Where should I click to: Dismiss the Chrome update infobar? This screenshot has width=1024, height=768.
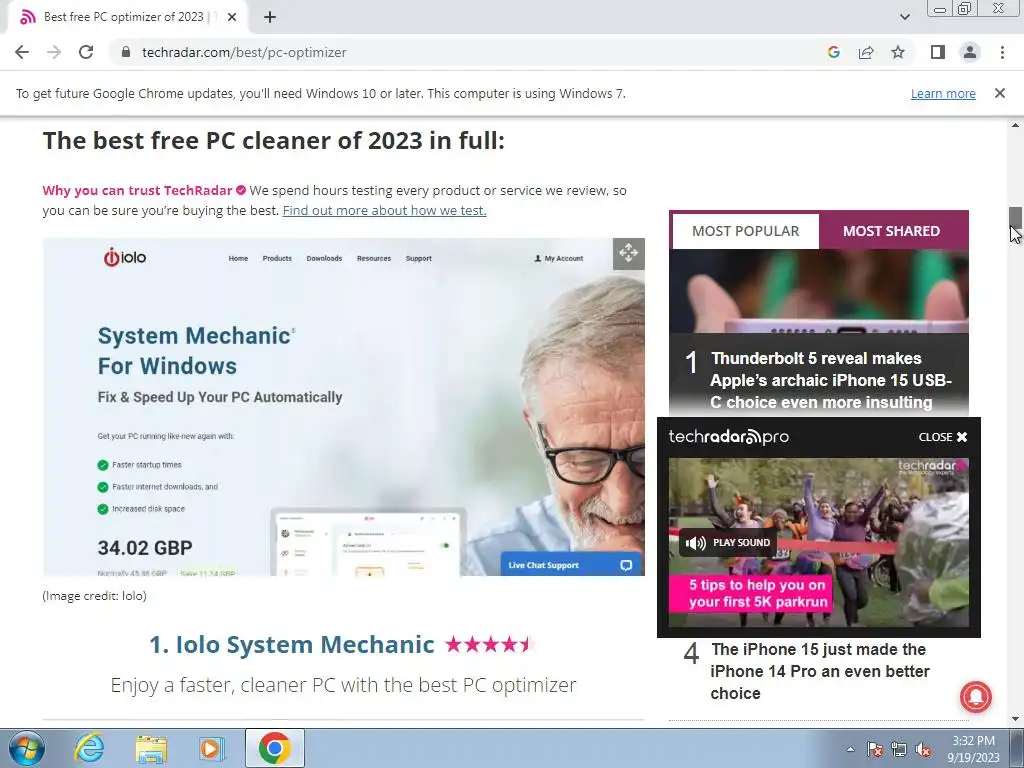[x=999, y=93]
